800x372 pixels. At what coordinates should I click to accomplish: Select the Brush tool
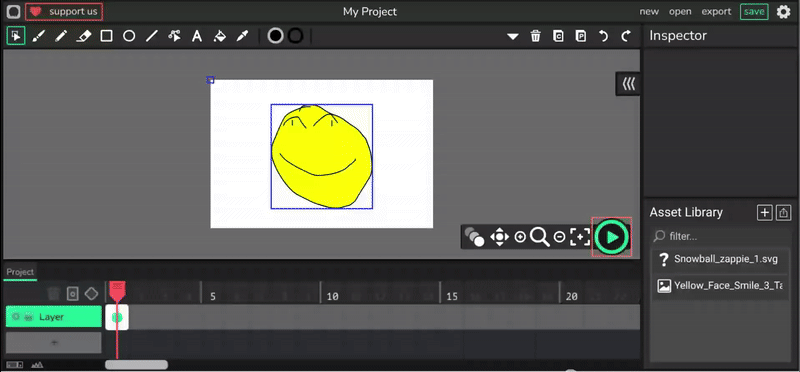(38, 36)
